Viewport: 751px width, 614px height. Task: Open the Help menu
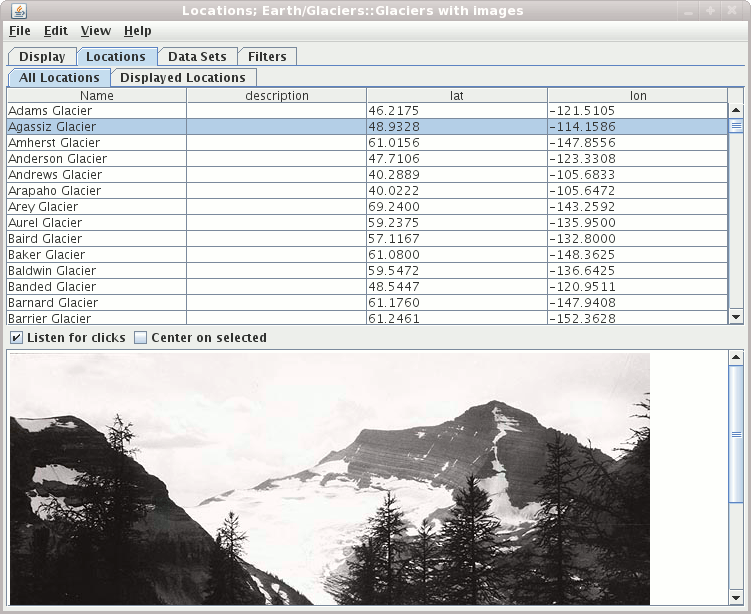point(138,31)
